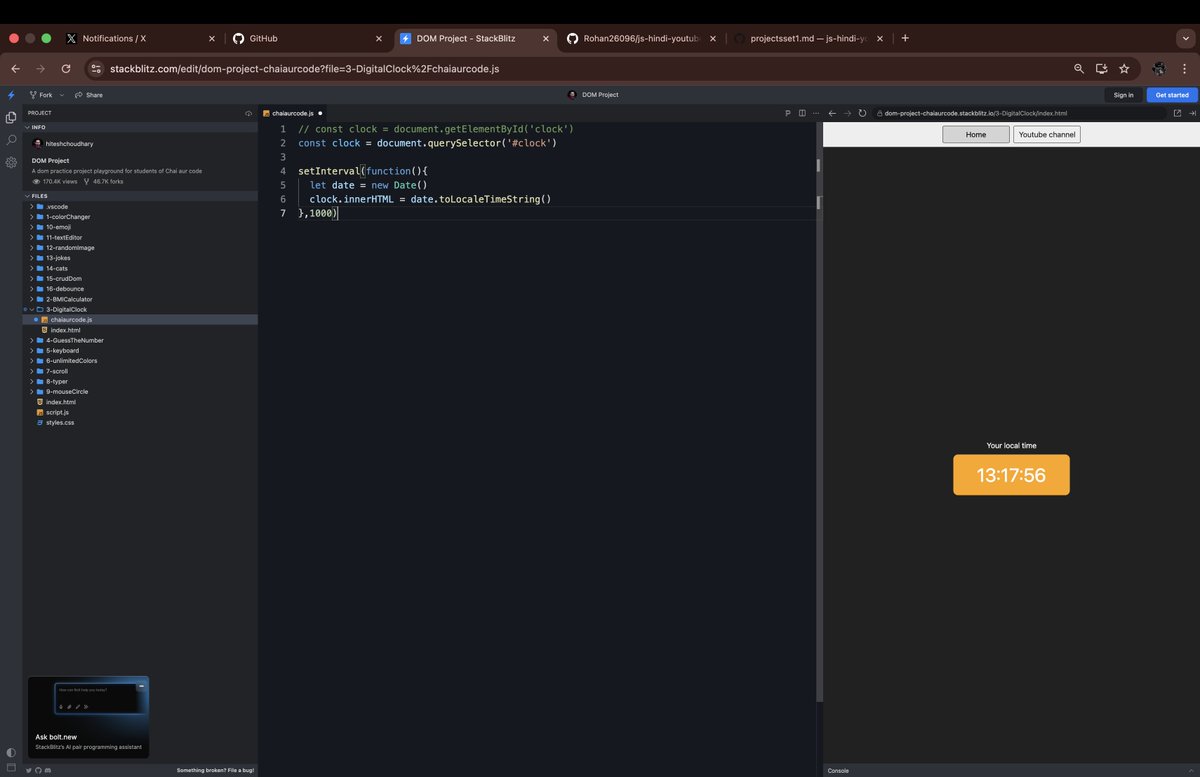The width and height of the screenshot is (1200, 777).
Task: Expand the .vscode folder
Action: [57, 206]
